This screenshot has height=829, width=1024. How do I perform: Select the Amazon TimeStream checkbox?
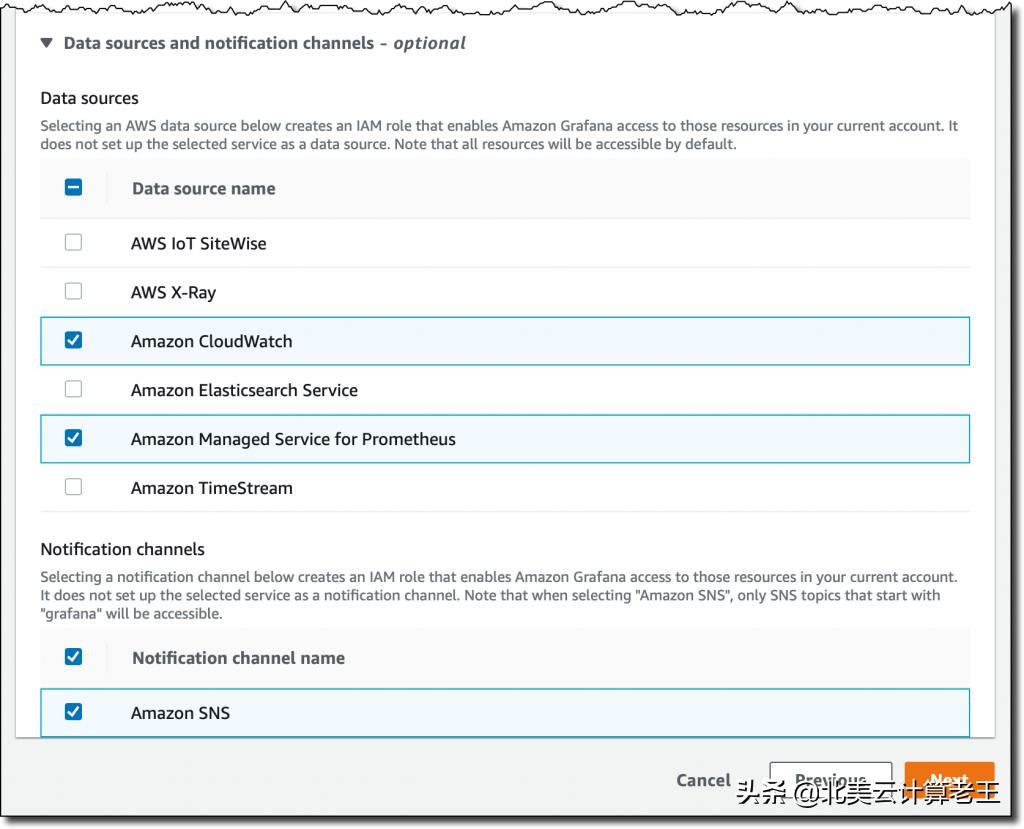[x=73, y=487]
